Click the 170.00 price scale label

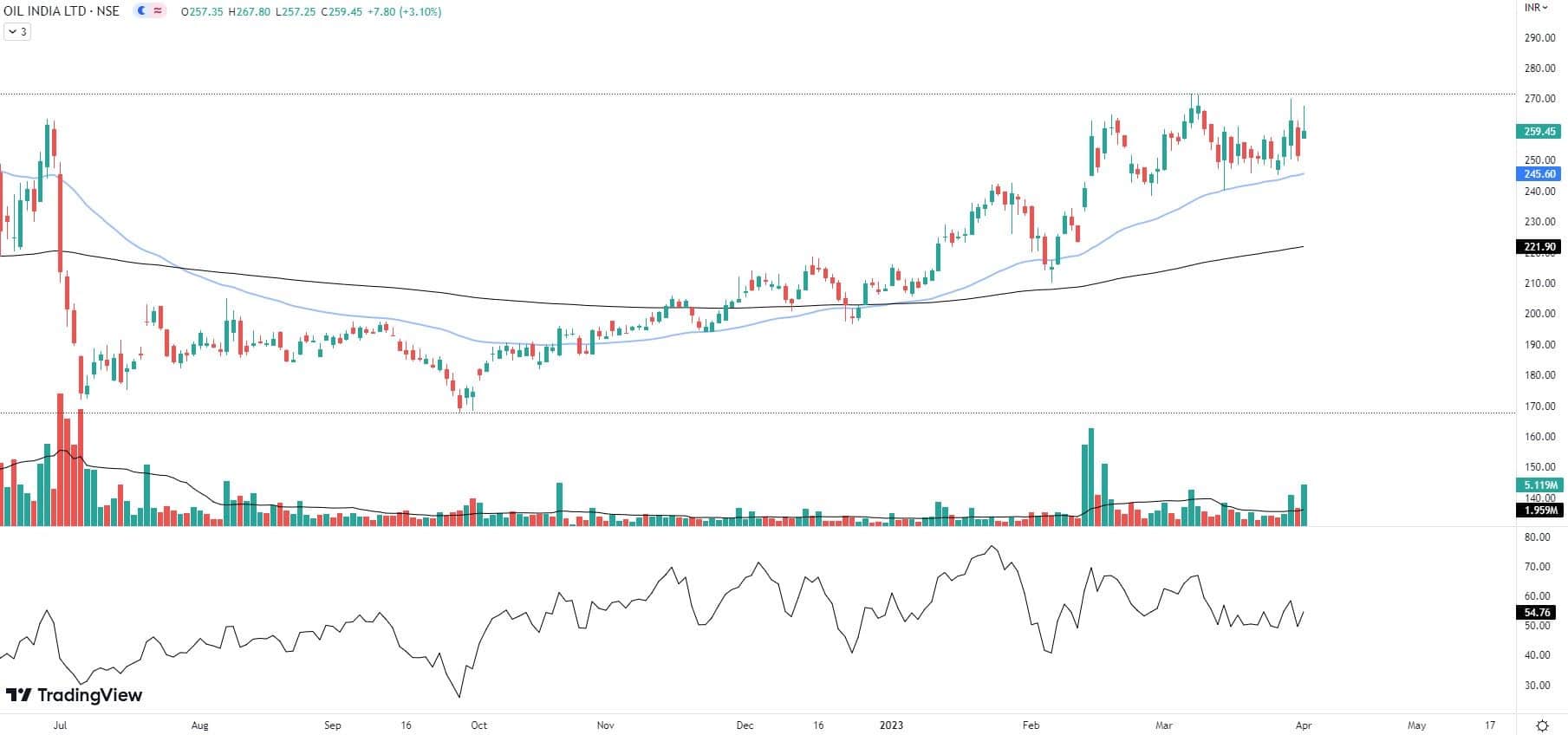(1539, 407)
